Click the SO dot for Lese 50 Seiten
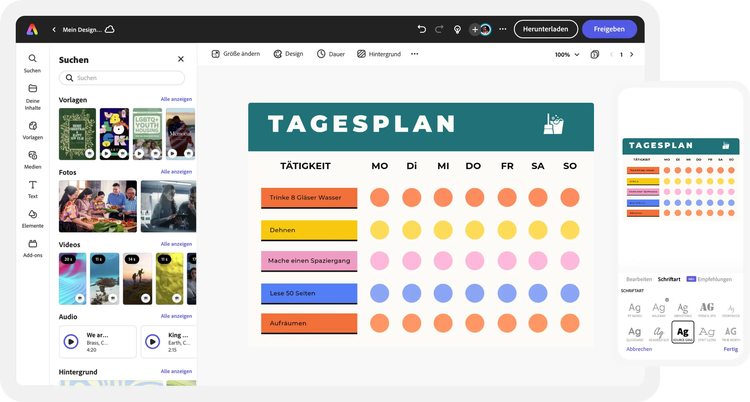Image resolution: width=750 pixels, height=402 pixels. point(570,293)
